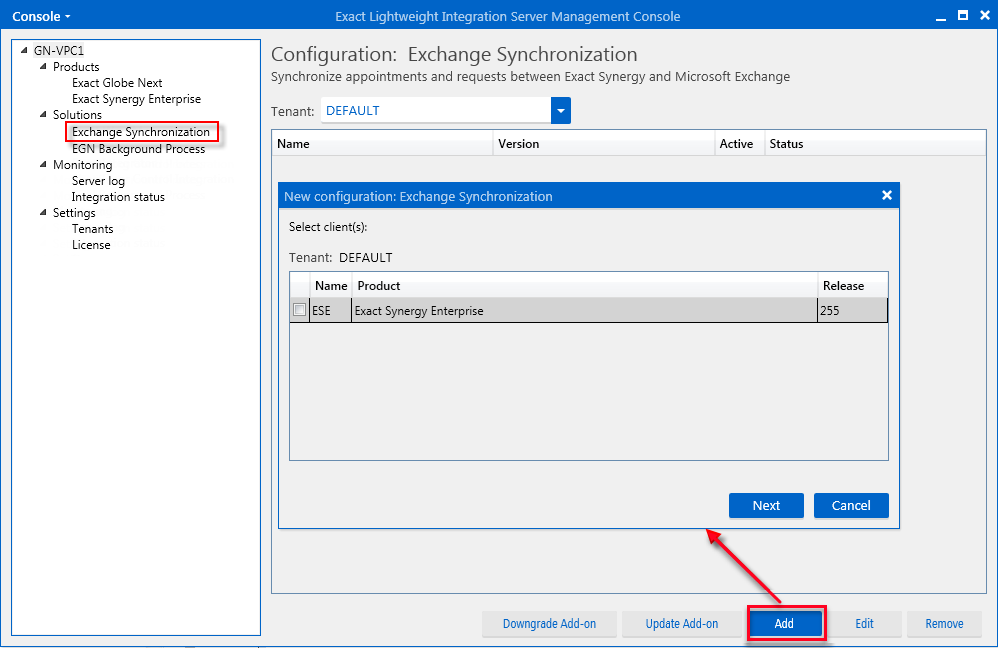The height and width of the screenshot is (648, 998).
Task: Close the New configuration dialog
Action: tap(887, 195)
